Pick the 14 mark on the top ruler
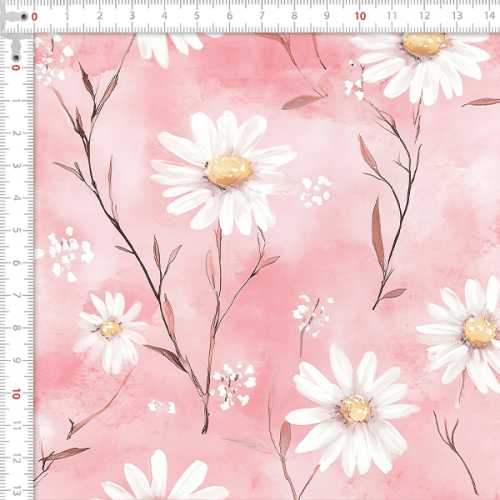This screenshot has width=500, height=500. (489, 15)
